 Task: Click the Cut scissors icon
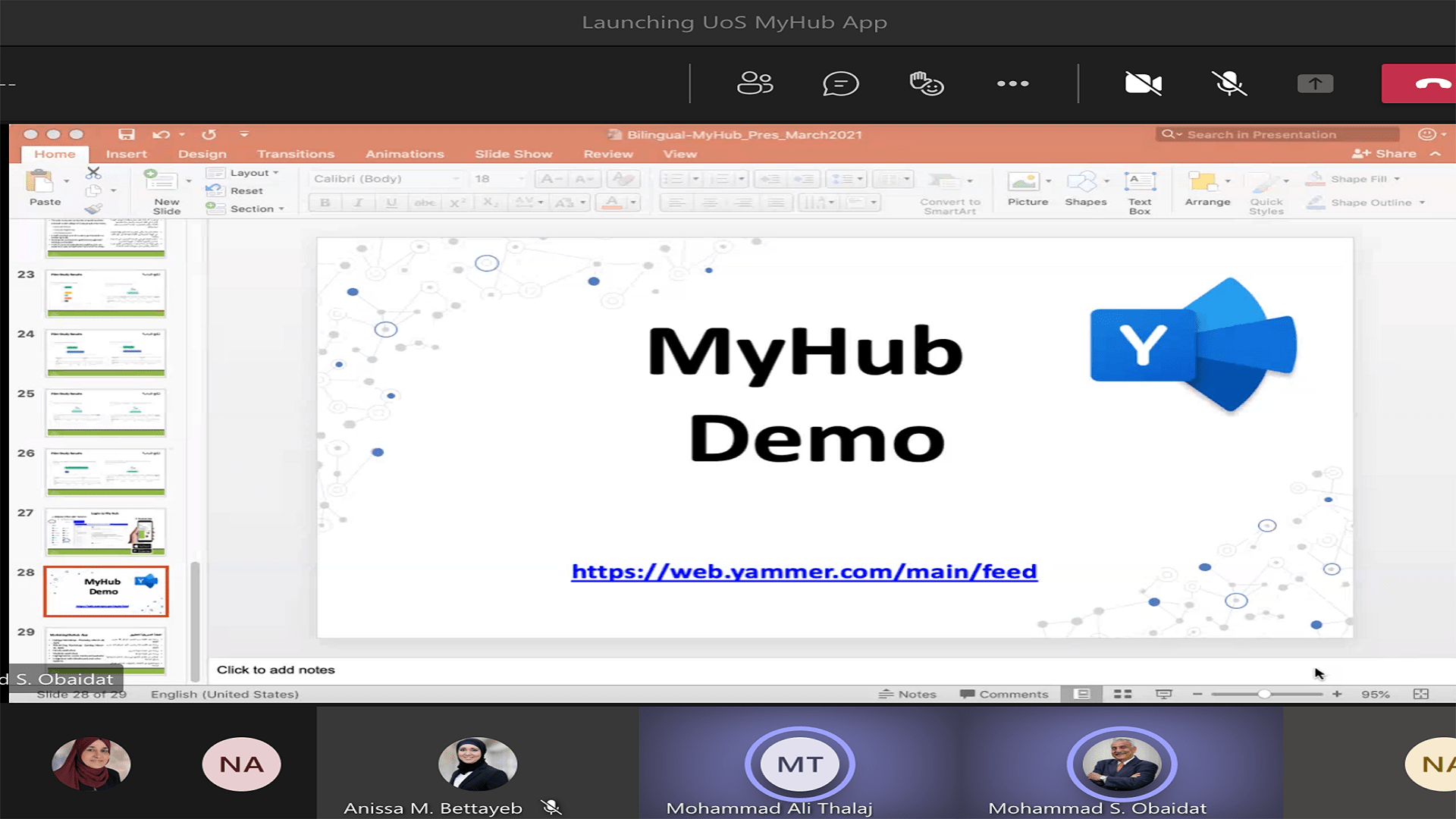pos(93,173)
